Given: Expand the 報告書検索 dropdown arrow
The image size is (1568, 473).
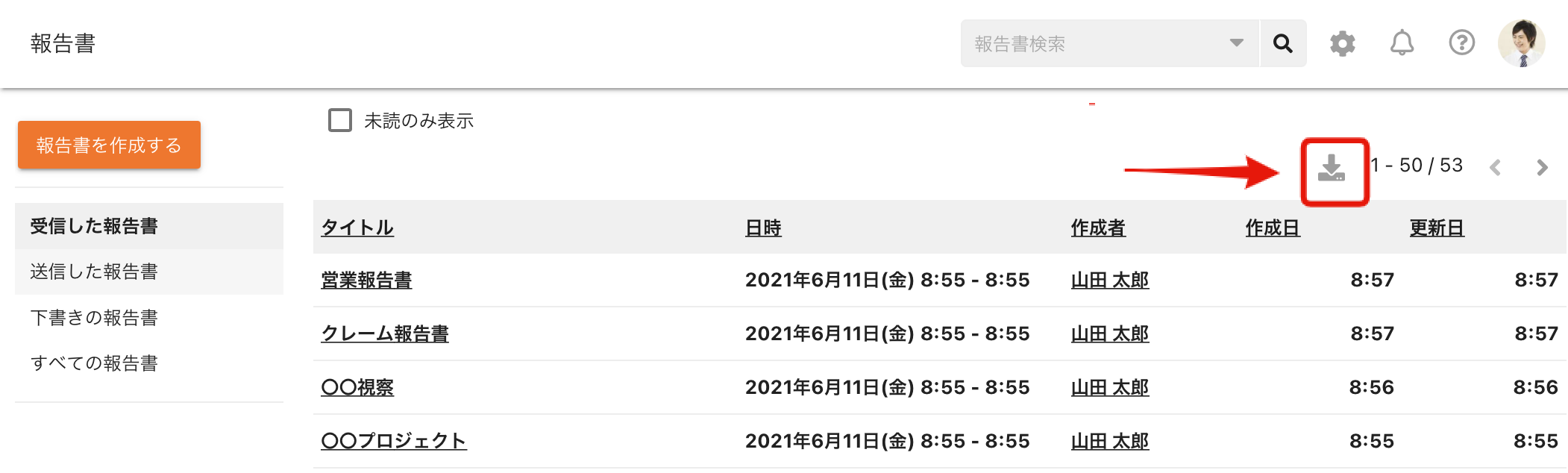Looking at the screenshot, I should tap(1237, 43).
